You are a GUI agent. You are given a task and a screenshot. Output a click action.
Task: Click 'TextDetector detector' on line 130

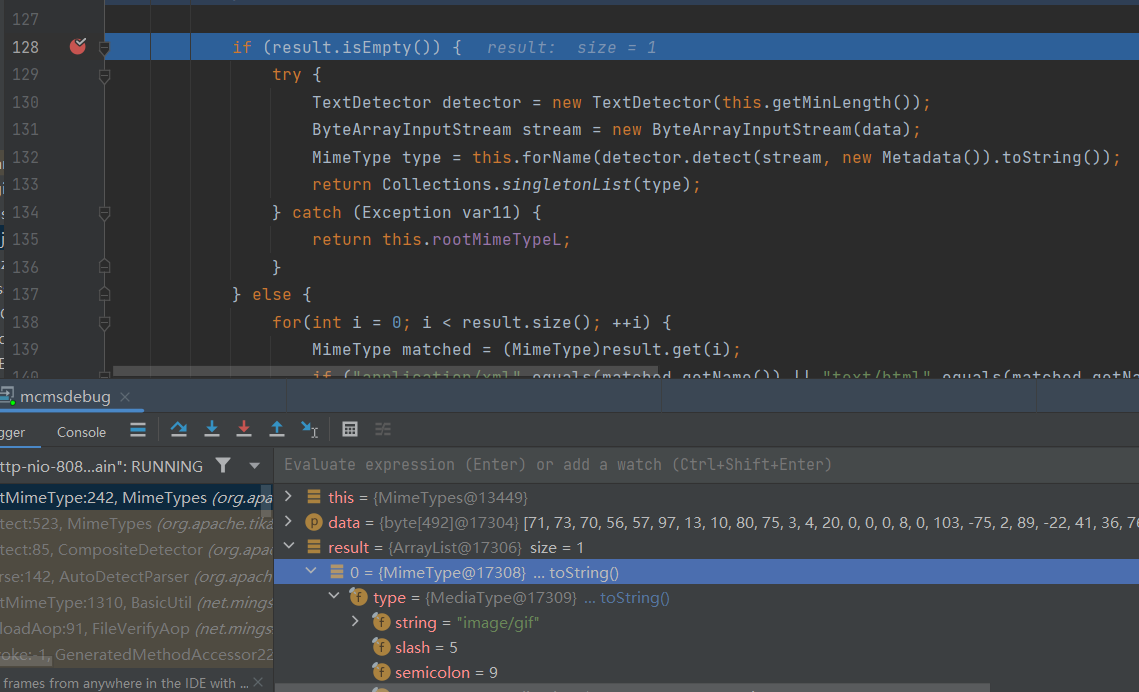(x=416, y=102)
